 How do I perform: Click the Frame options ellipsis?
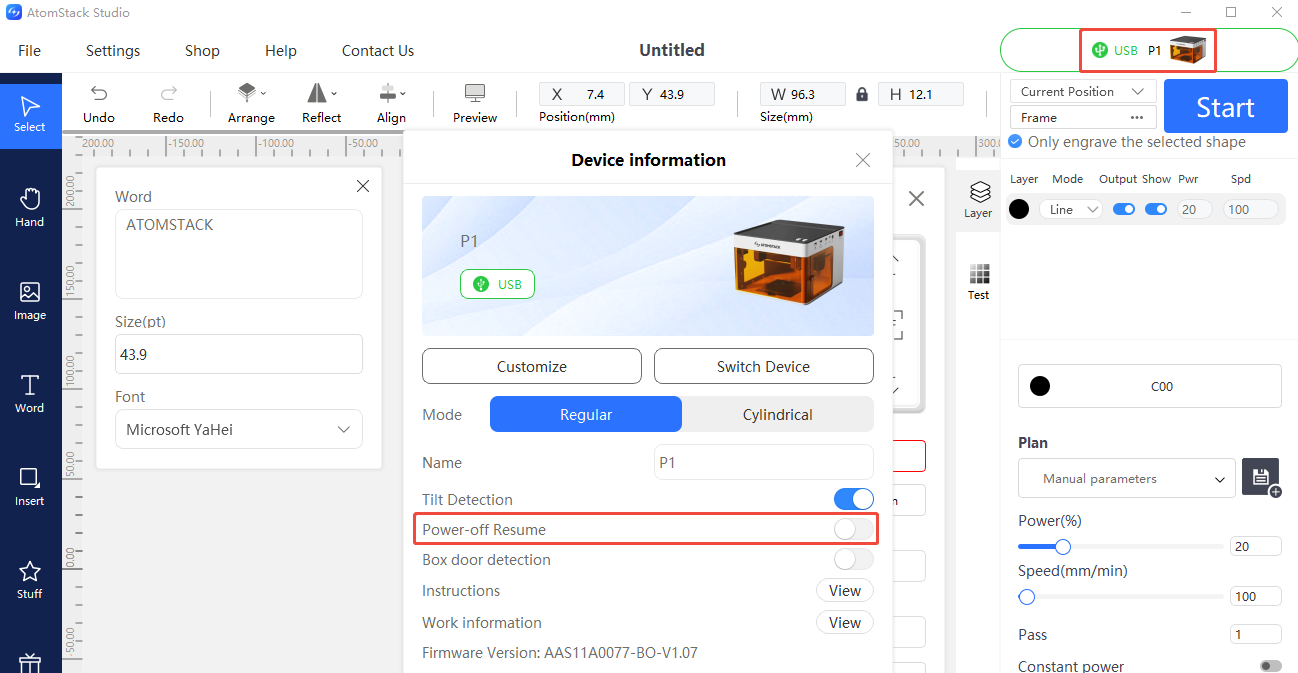1136,117
